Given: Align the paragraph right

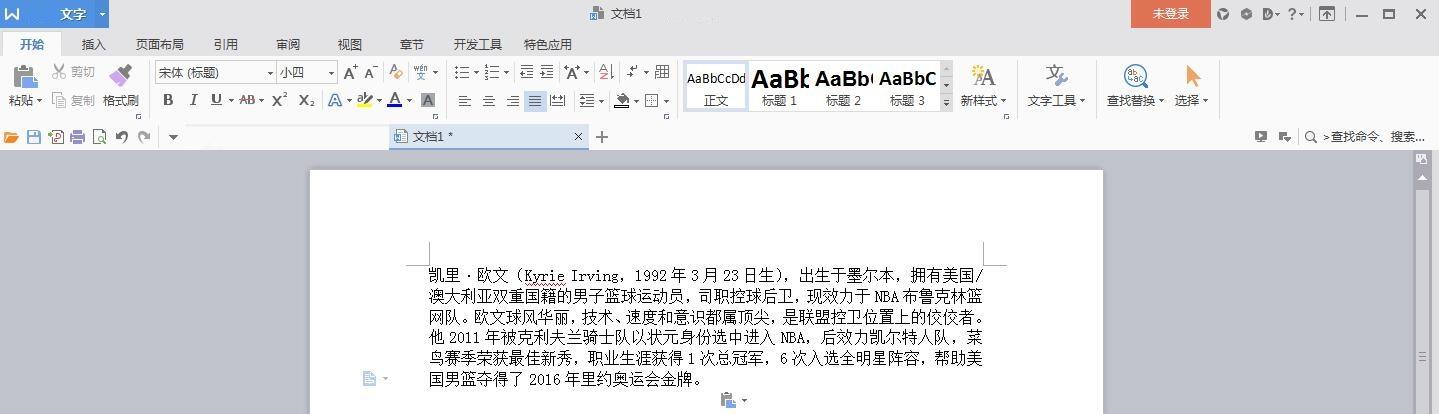Looking at the screenshot, I should [512, 100].
